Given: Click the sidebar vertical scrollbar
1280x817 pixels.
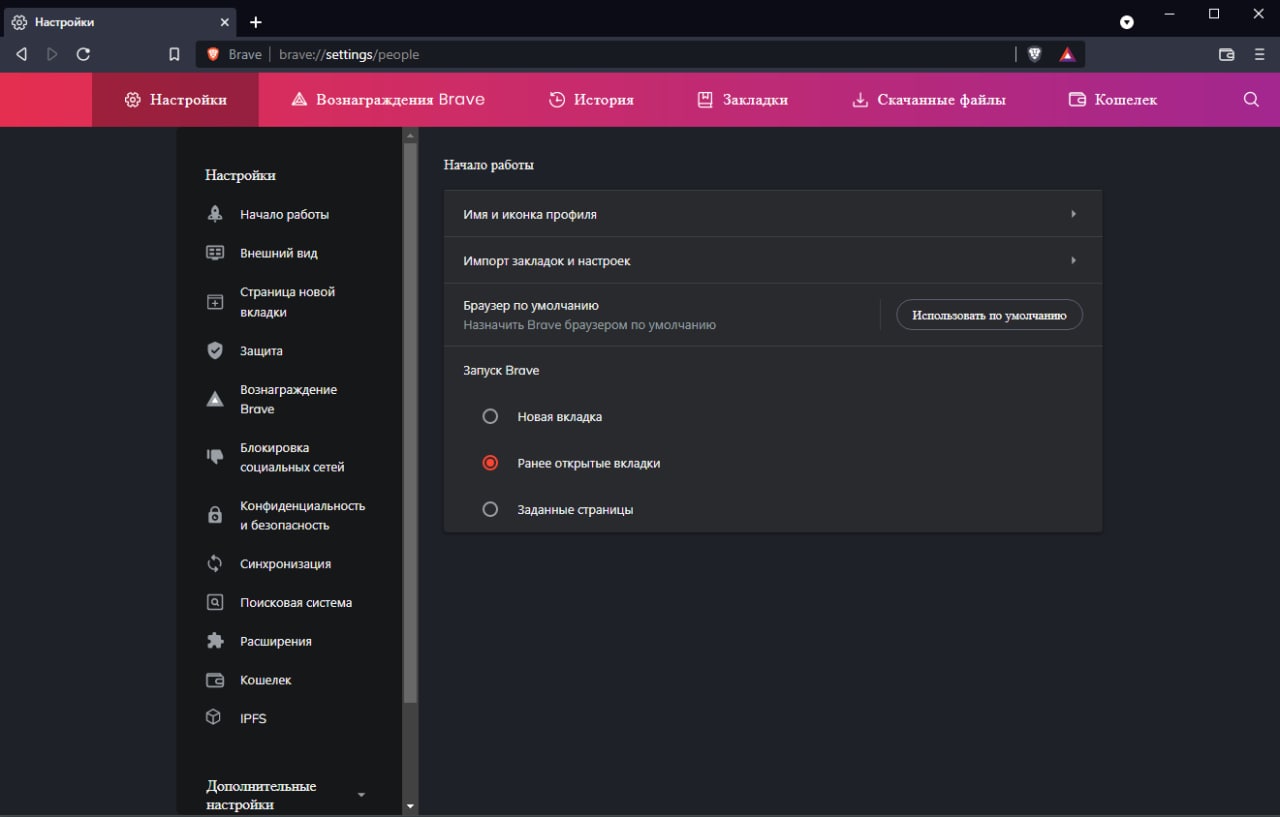Looking at the screenshot, I should (x=410, y=420).
